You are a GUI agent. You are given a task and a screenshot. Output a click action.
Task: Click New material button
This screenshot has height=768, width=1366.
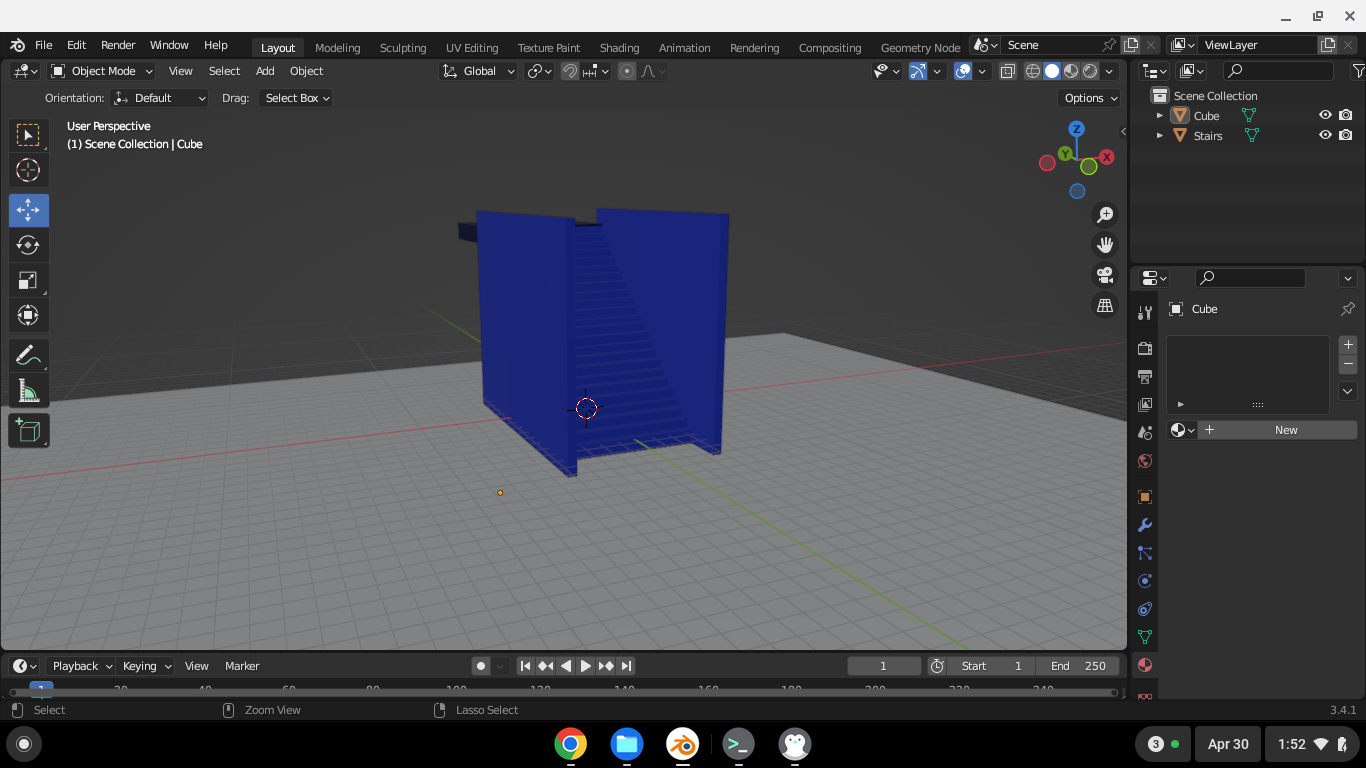pyautogui.click(x=1285, y=430)
